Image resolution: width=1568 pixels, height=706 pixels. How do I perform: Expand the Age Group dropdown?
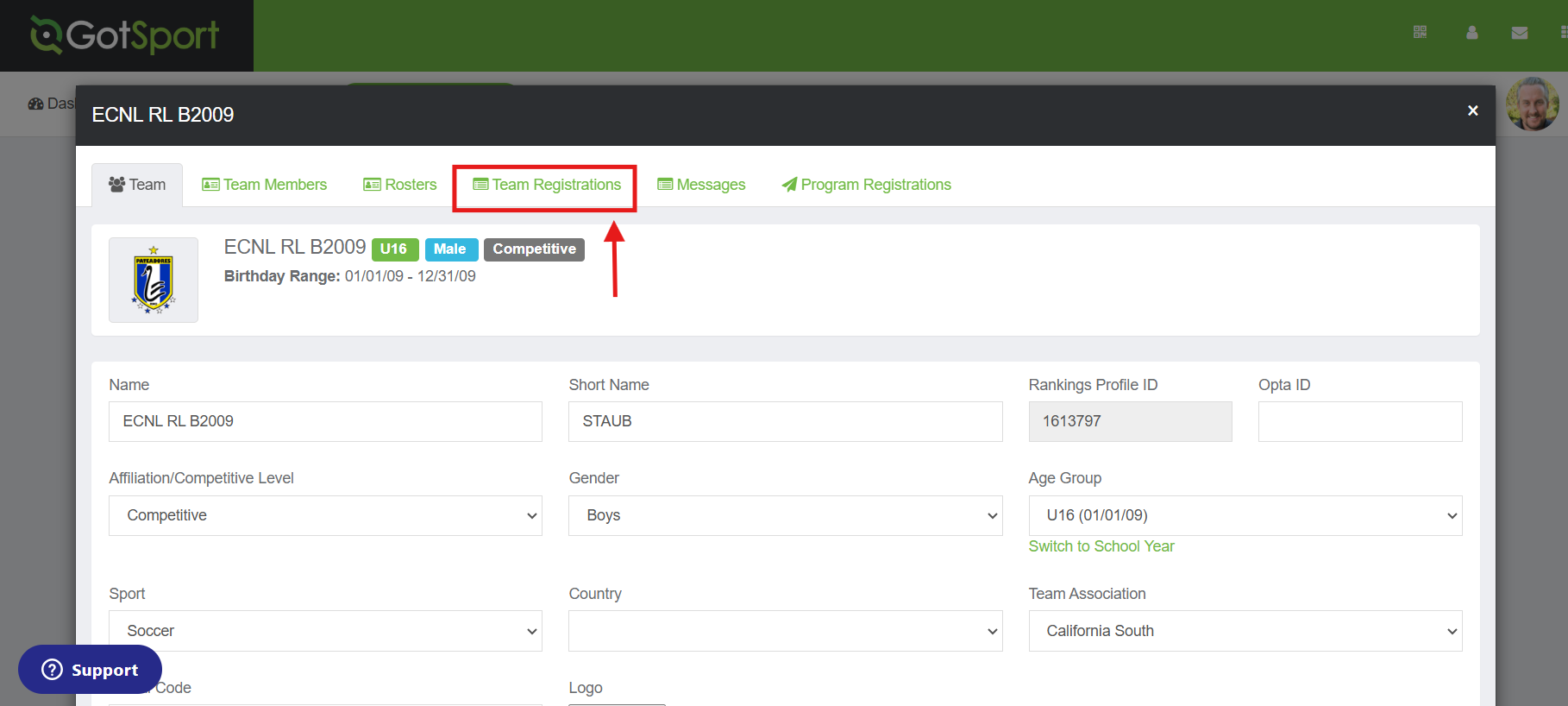(x=1245, y=515)
